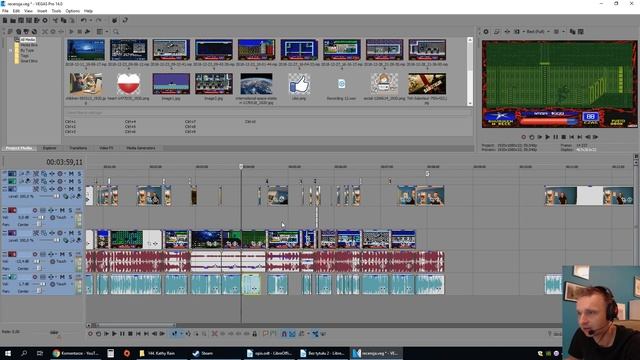
Task: Arm the first audio track for record
Action: 34,210
